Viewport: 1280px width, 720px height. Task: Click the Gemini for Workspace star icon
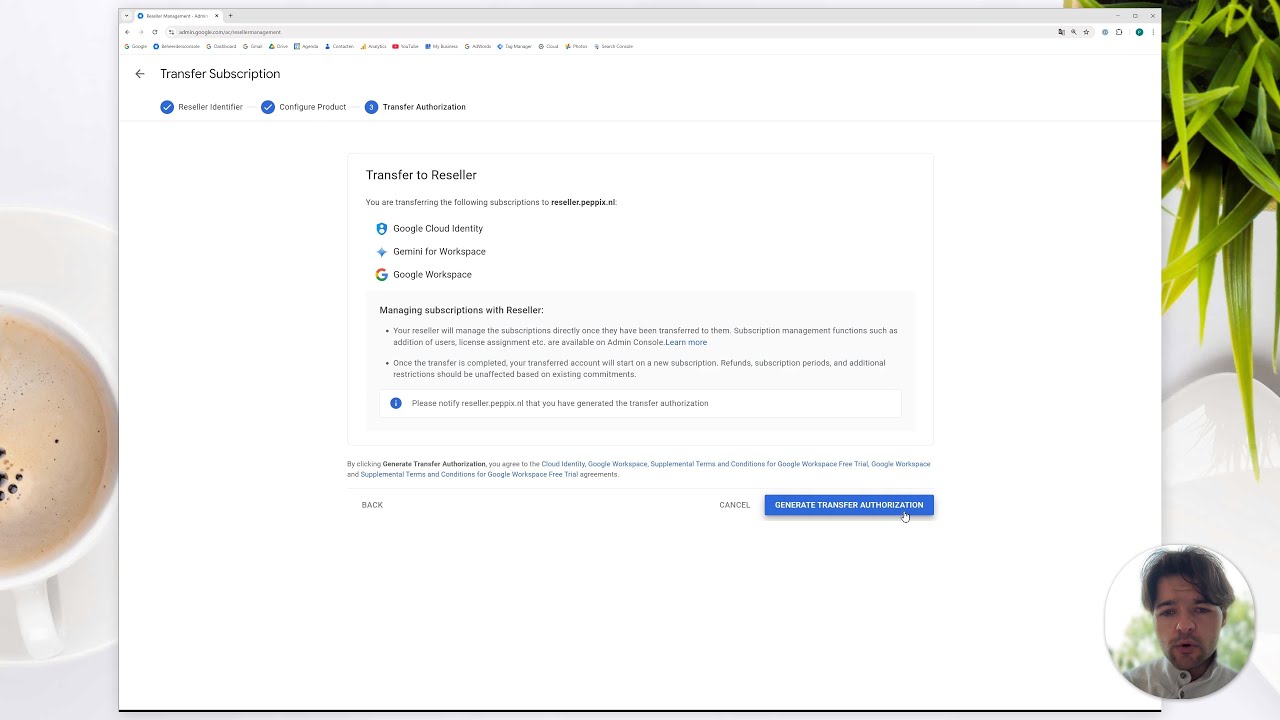[381, 252]
